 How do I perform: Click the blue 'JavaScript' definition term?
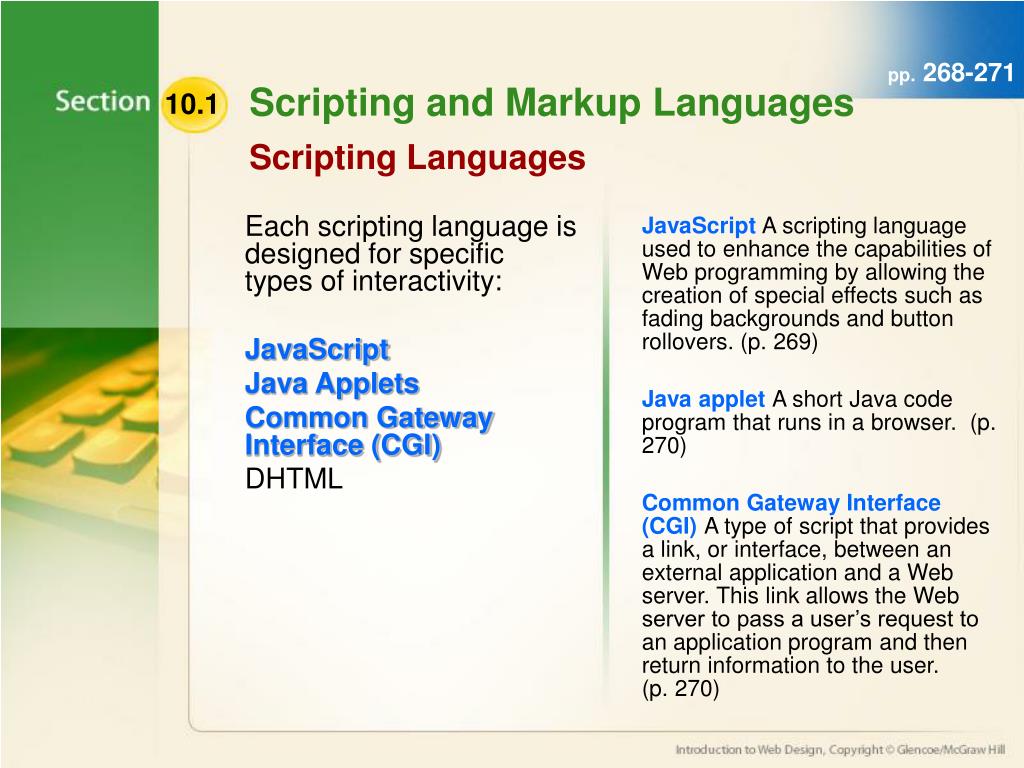698,225
